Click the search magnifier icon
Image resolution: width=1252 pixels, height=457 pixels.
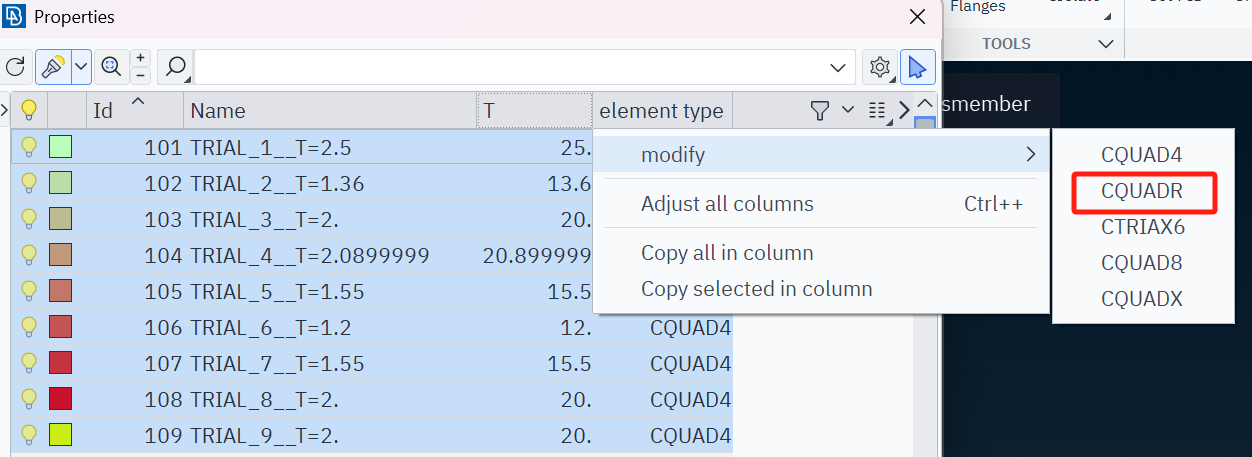(176, 67)
